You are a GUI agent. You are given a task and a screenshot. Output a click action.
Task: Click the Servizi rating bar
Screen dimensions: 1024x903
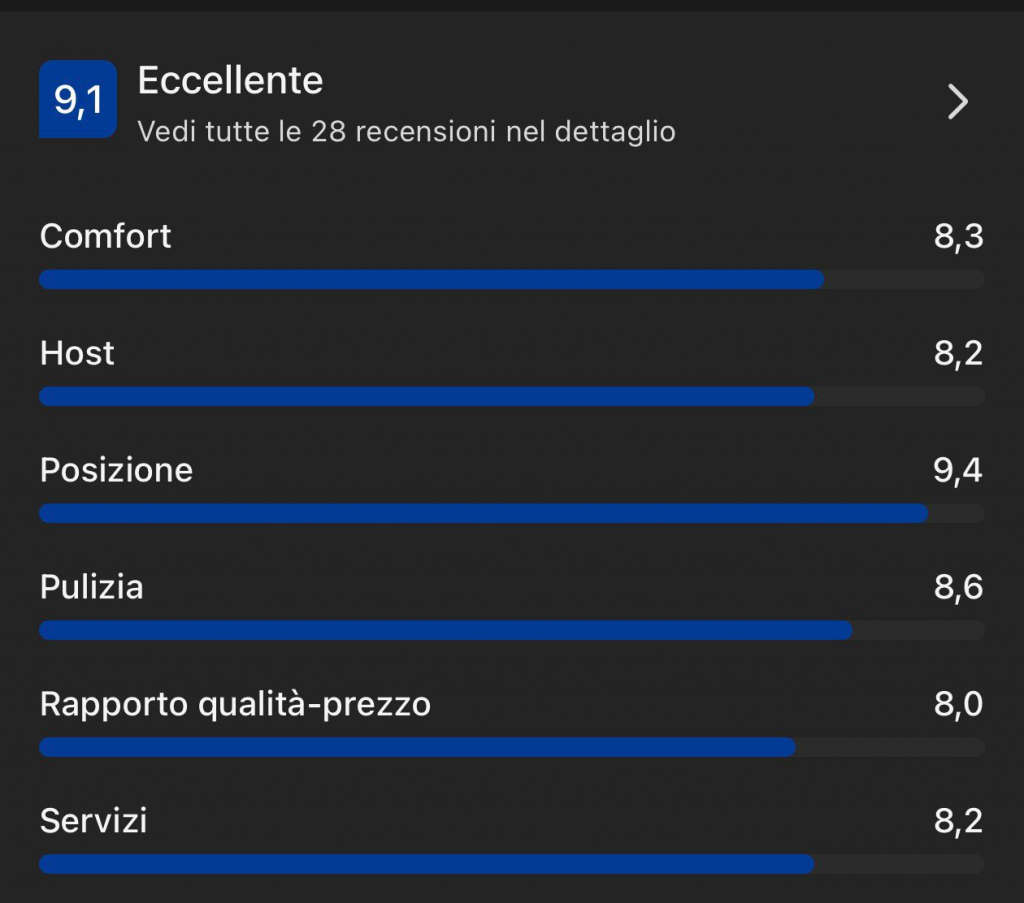511,864
